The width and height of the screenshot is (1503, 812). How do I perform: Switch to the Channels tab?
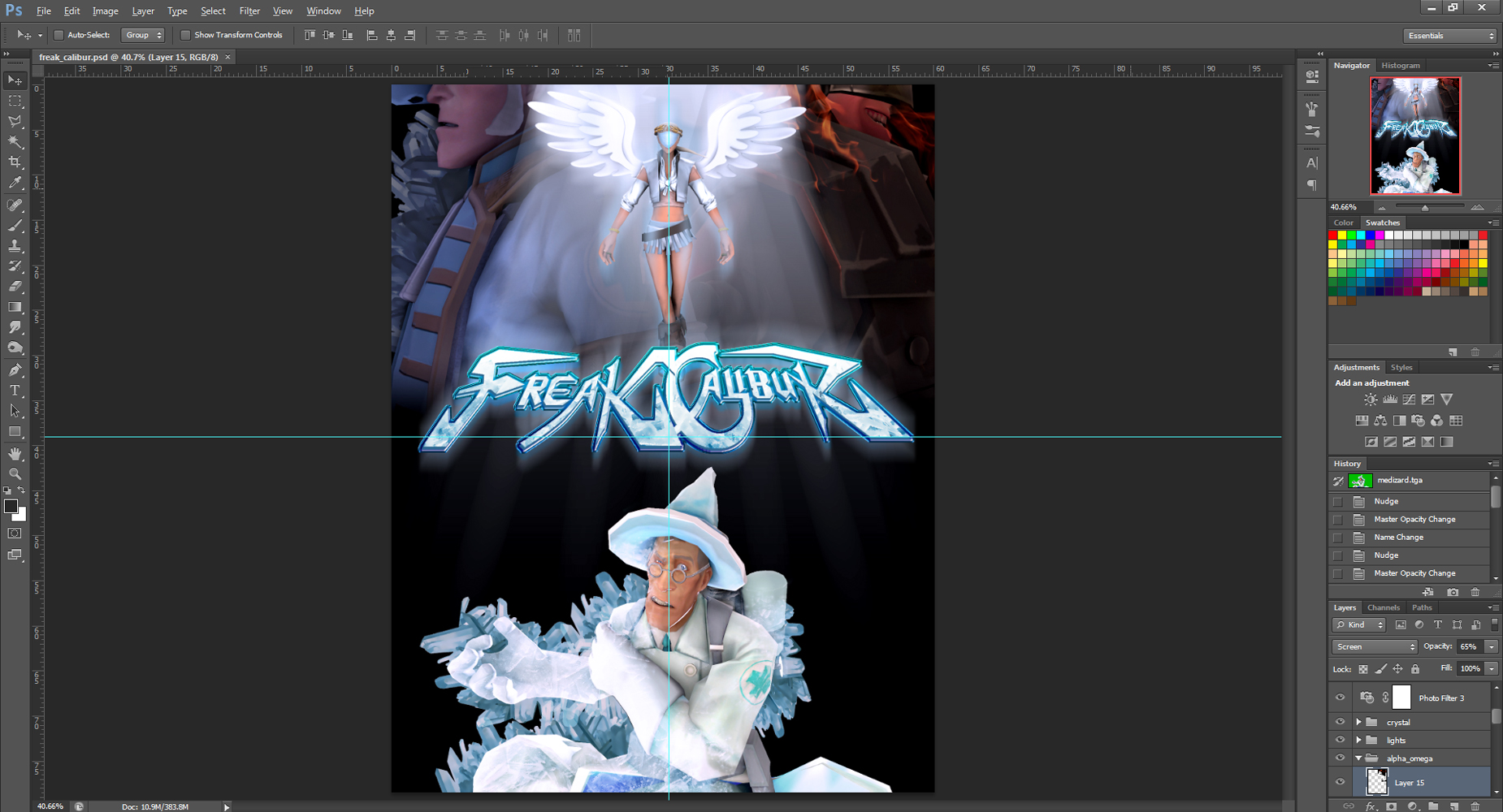(x=1384, y=607)
